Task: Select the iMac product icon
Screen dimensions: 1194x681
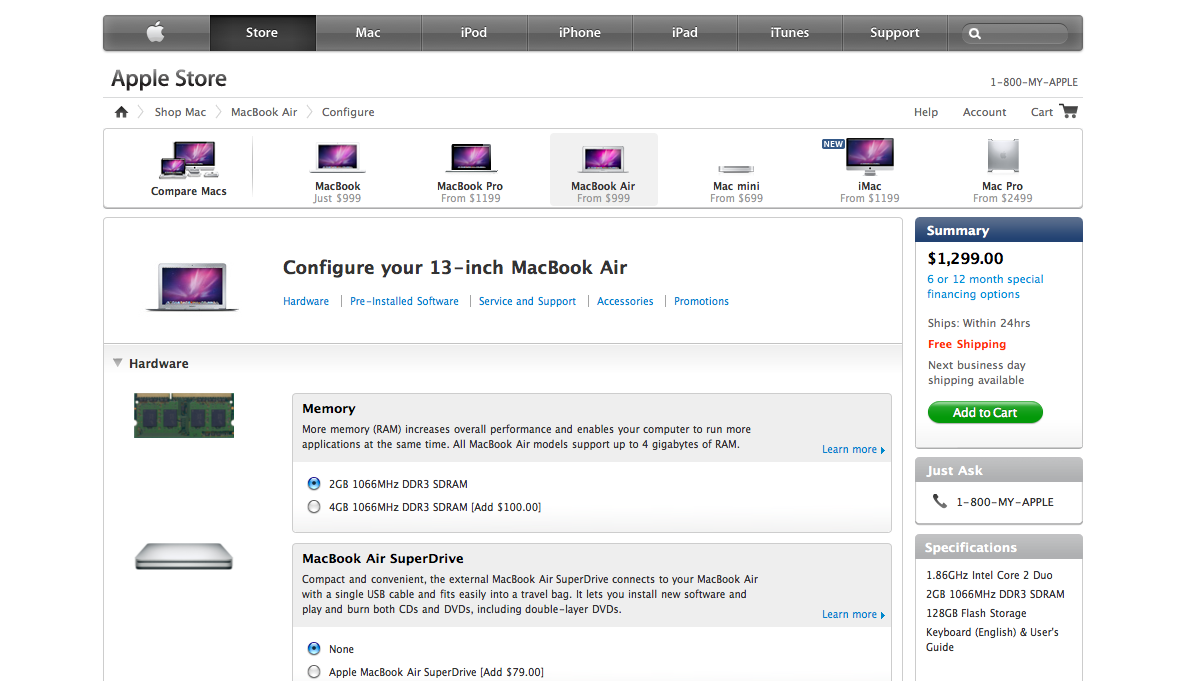Action: click(x=870, y=156)
